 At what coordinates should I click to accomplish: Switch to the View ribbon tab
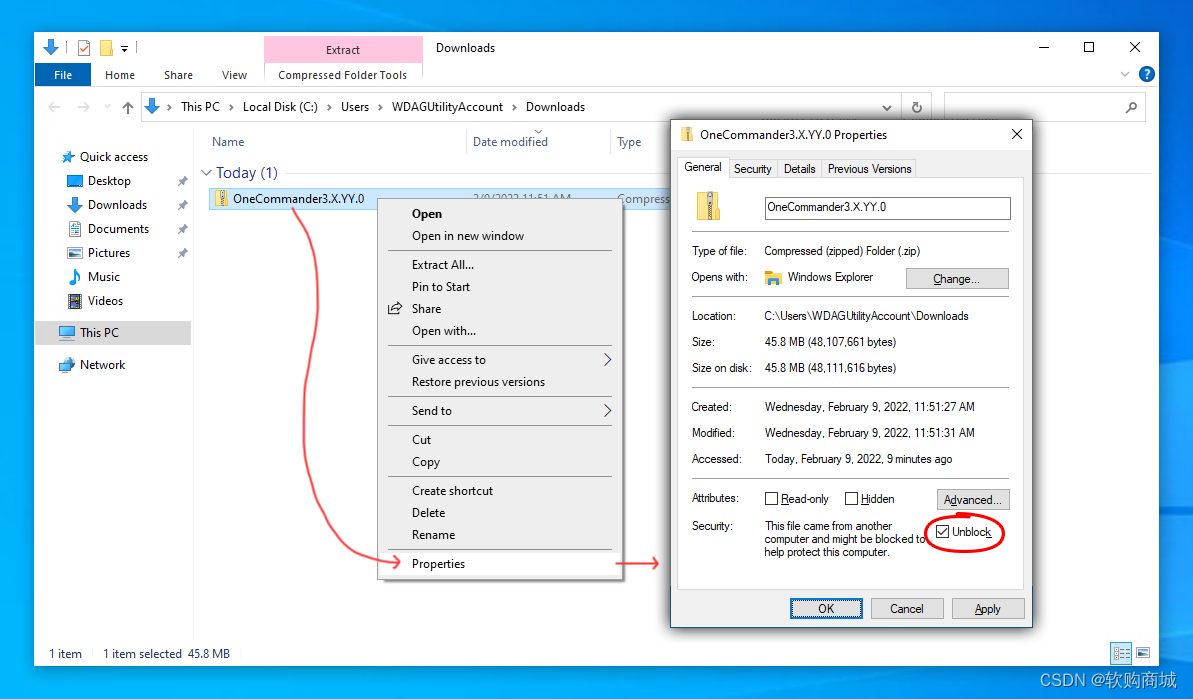click(234, 75)
